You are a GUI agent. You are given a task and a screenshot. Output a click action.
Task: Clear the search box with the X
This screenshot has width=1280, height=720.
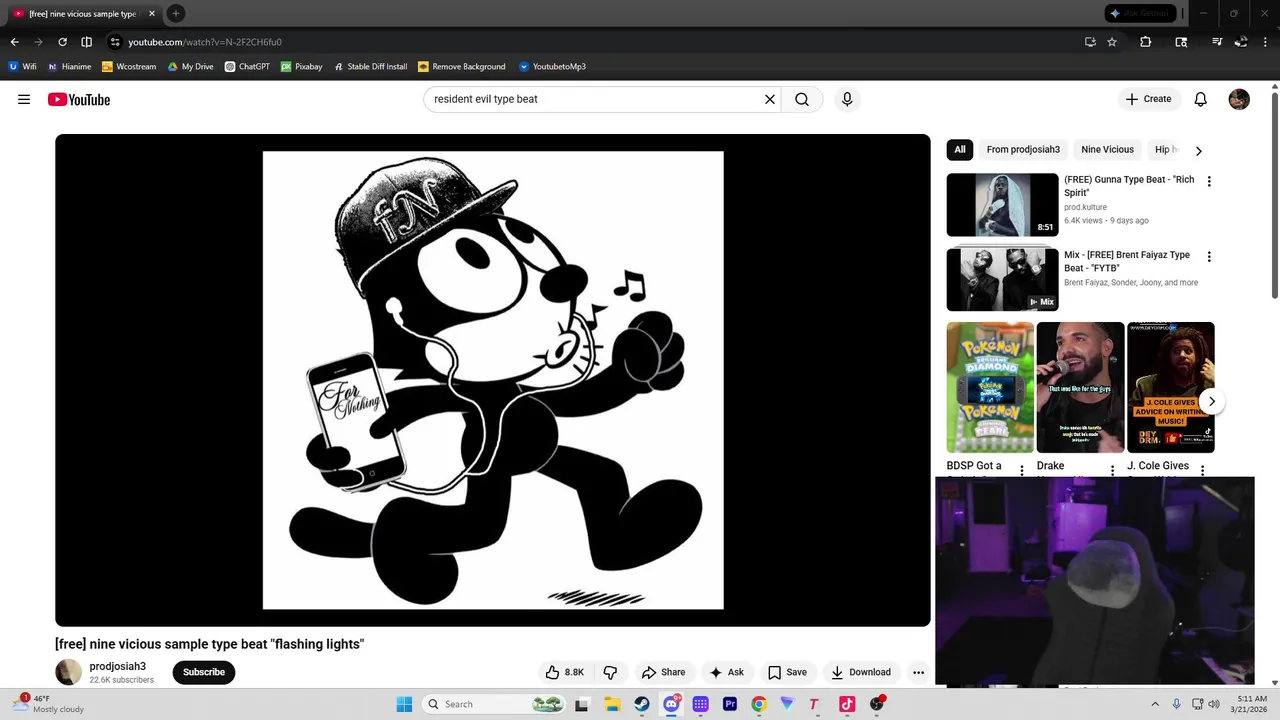770,99
